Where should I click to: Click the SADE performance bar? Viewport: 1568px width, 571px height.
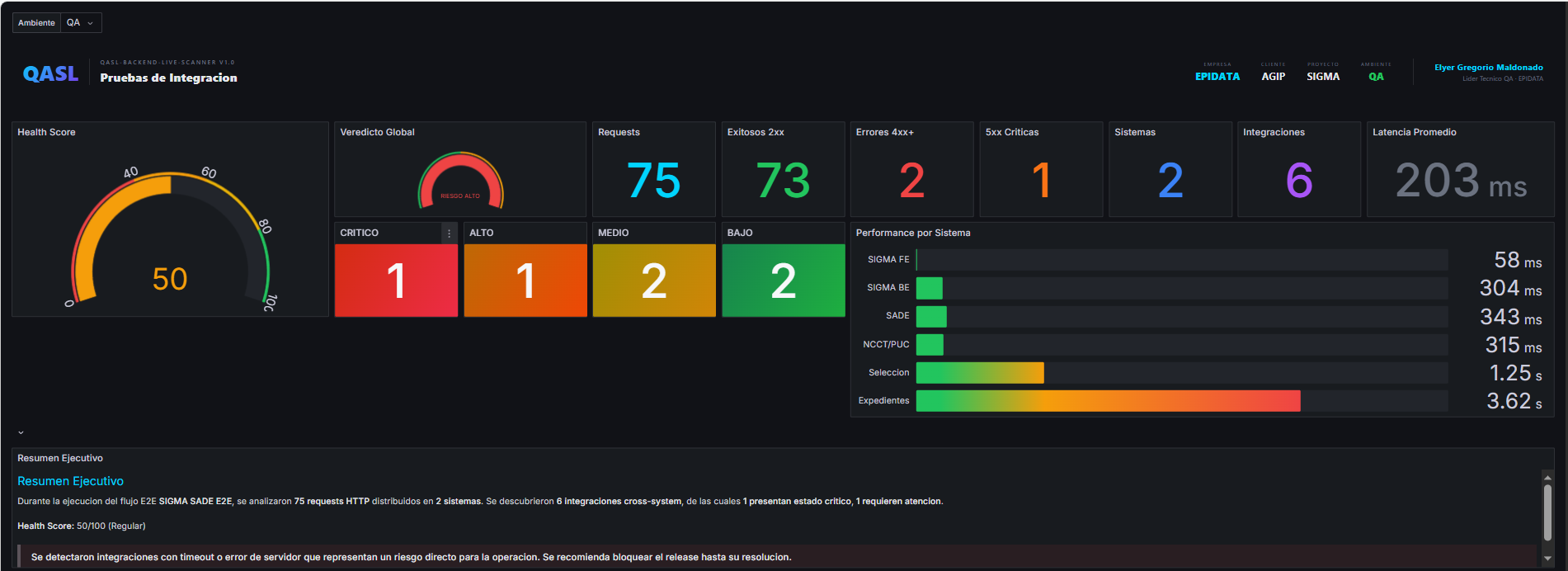931,316
